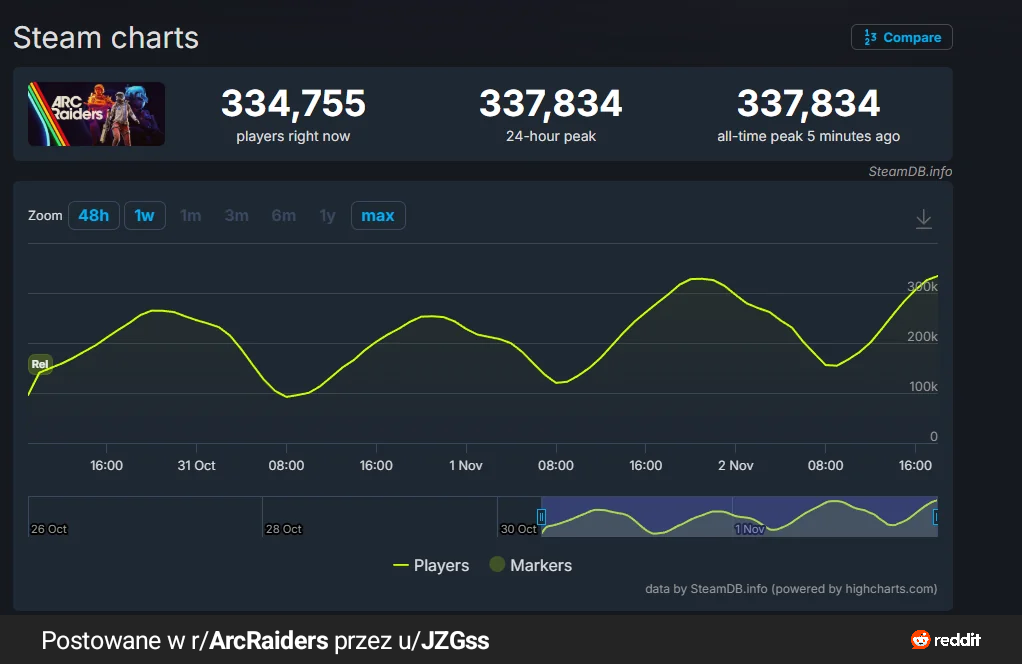Click the right navigator range handle
This screenshot has width=1022, height=664.
tap(937, 517)
